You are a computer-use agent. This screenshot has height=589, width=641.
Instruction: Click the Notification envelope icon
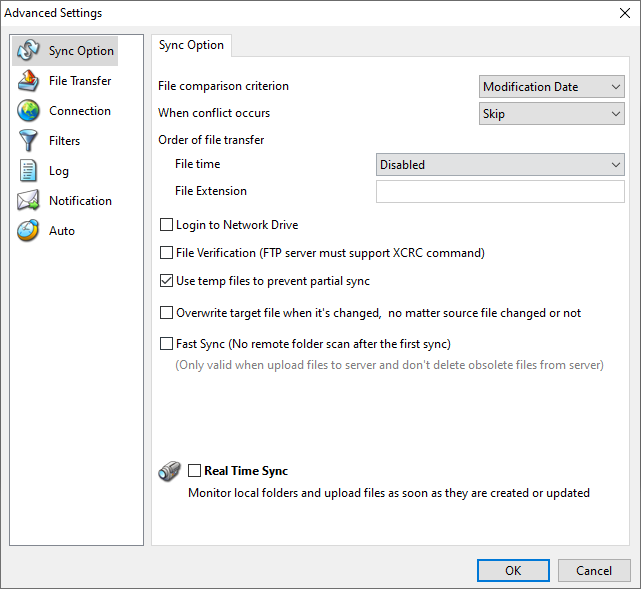[29, 201]
